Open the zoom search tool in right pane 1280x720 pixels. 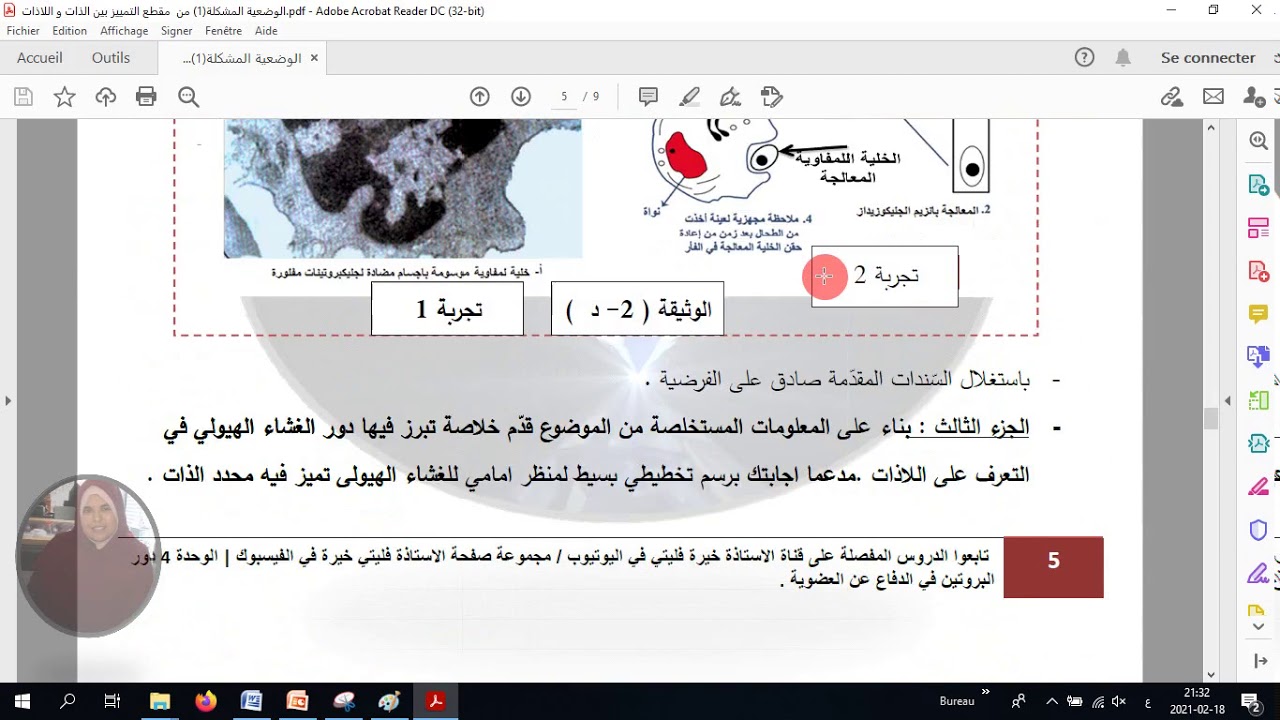(x=1258, y=141)
